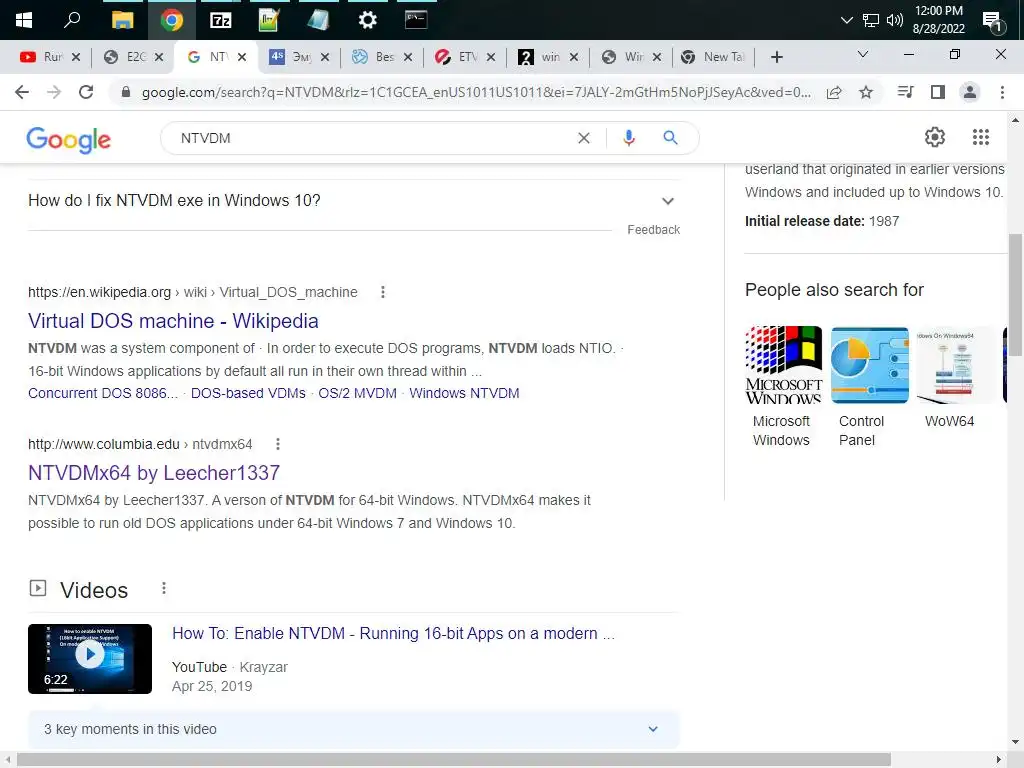Open OS/2 MVDM sitelink

coord(357,393)
